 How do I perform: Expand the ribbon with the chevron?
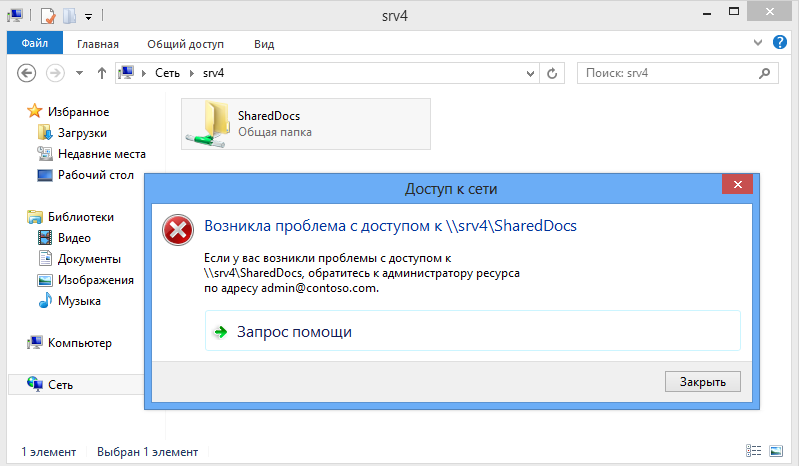758,43
